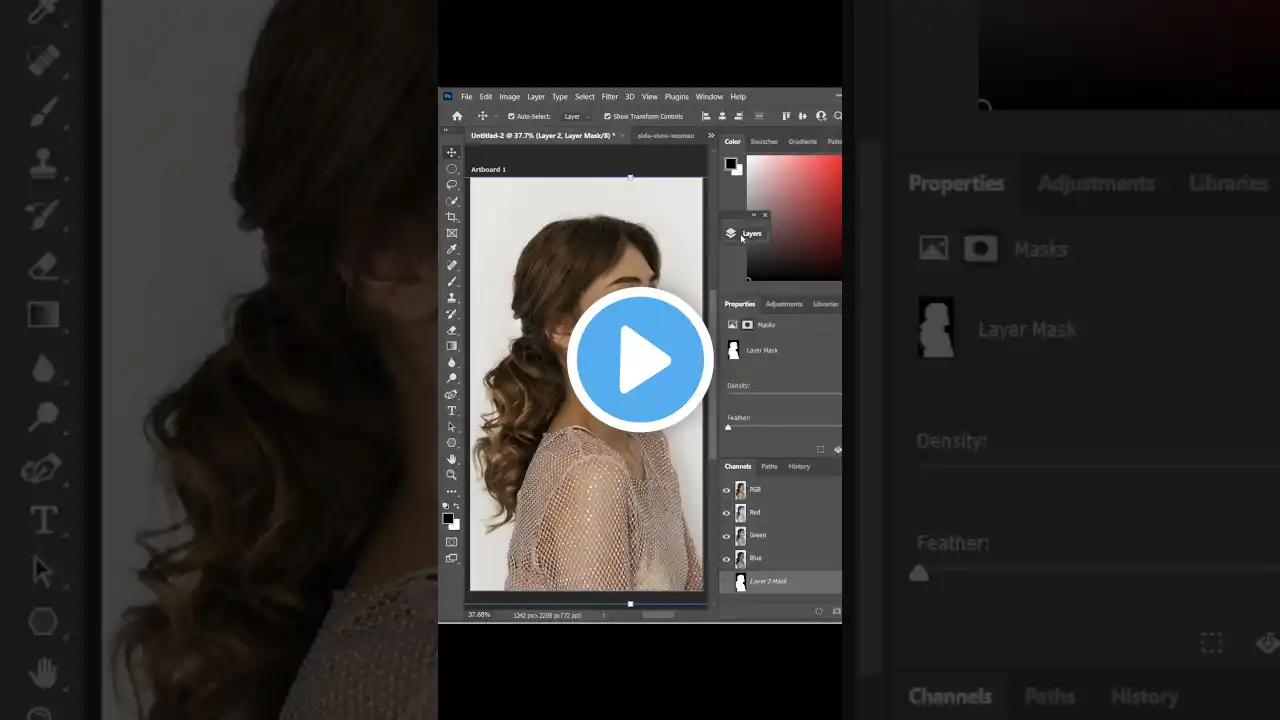Select the History Brush tool
The width and height of the screenshot is (1280, 720).
452,314
